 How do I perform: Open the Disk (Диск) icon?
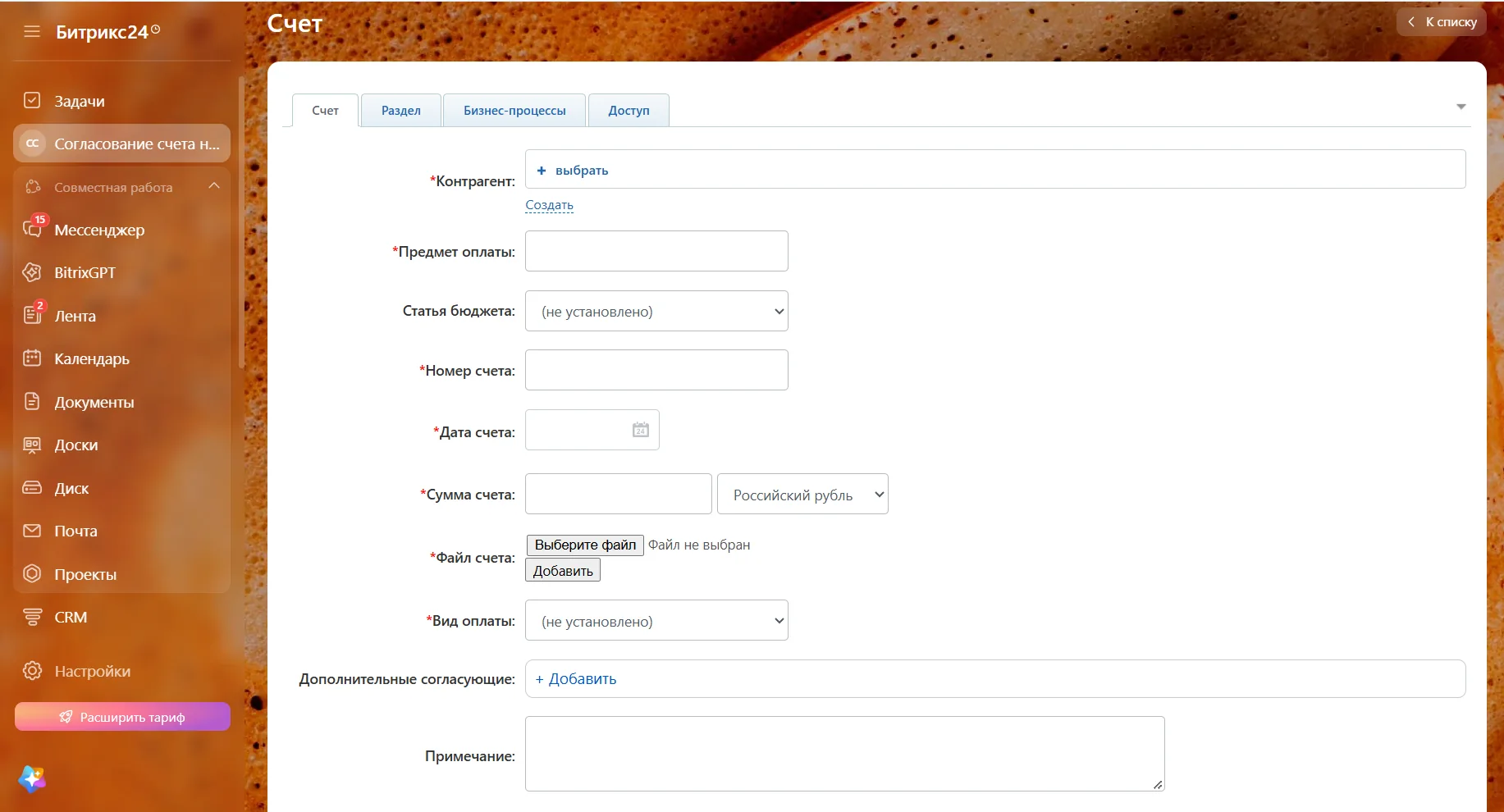click(32, 488)
